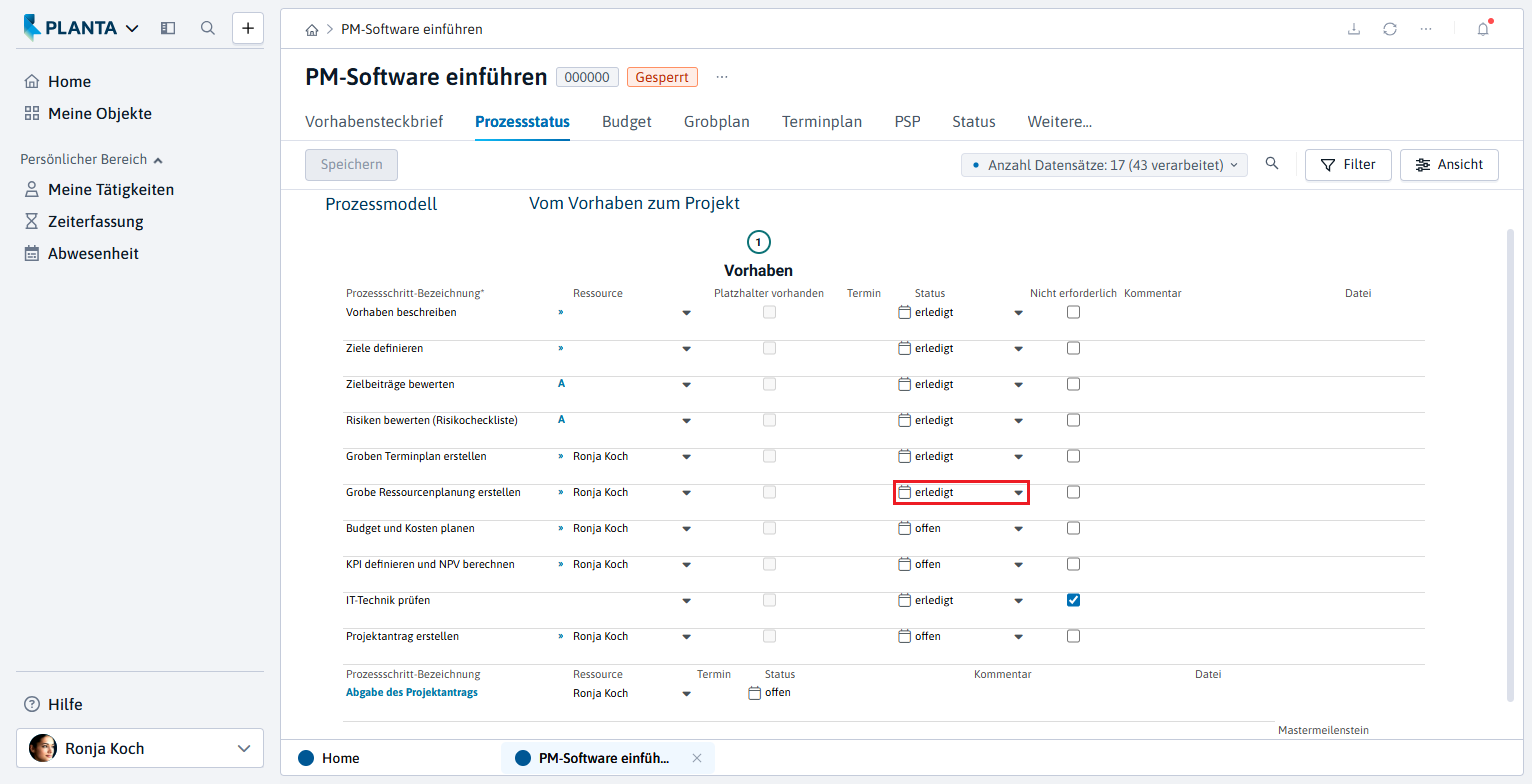
Task: Open the Vorhabensteckbrief tab
Action: (x=374, y=122)
